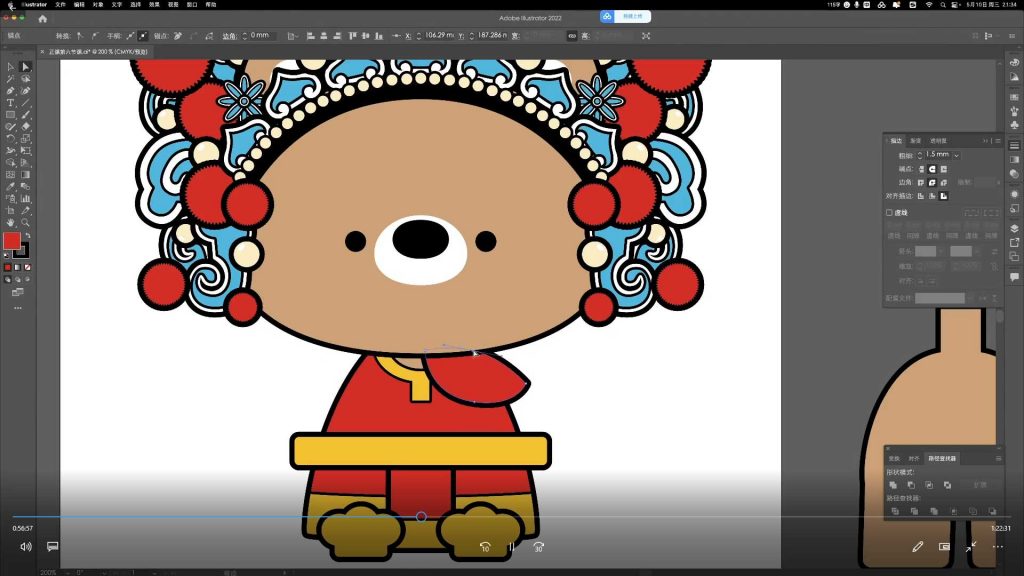The image size is (1024, 576).
Task: Click the blue cloud sync button at top
Action: coord(607,15)
